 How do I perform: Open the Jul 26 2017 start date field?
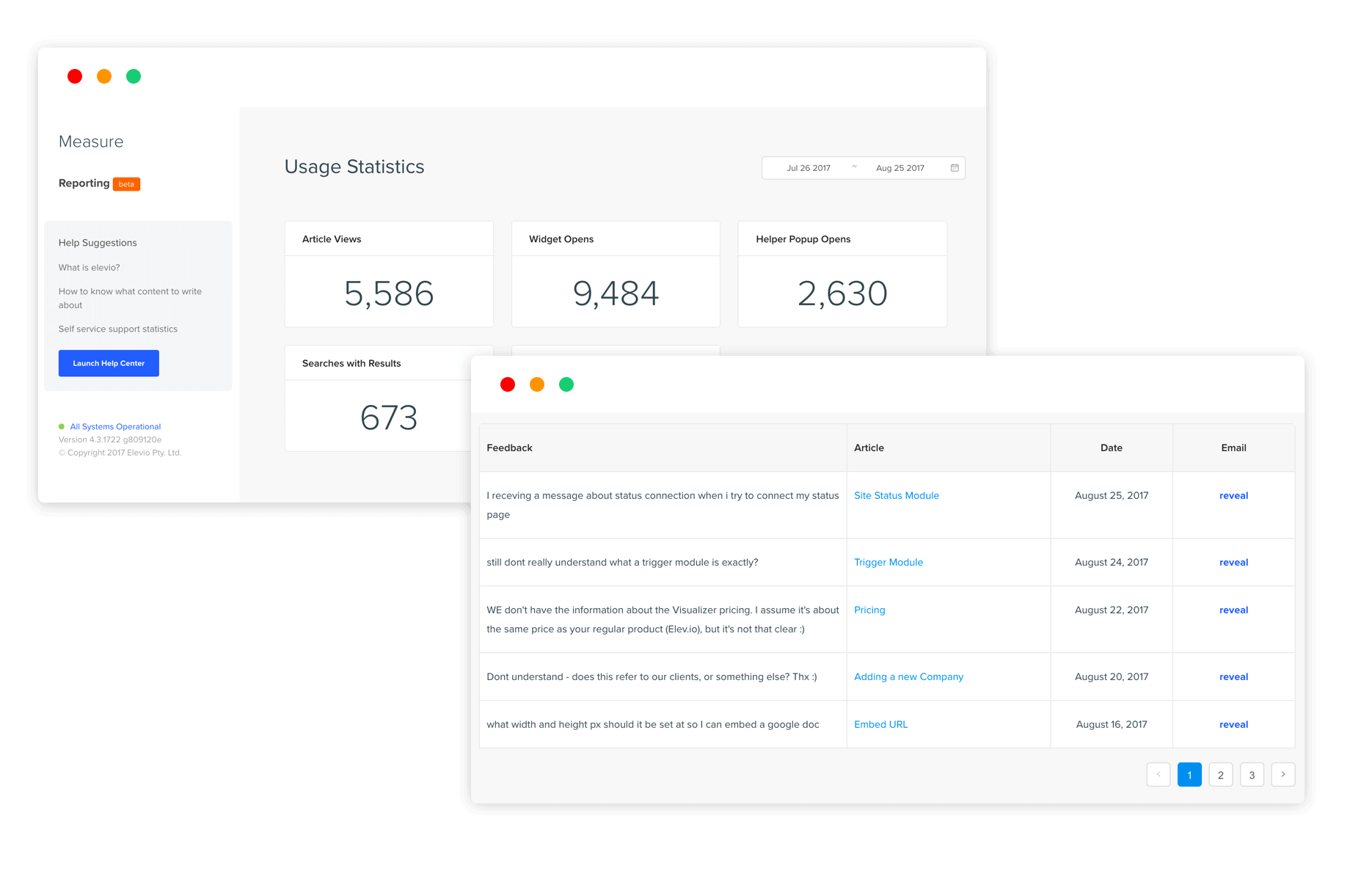(x=808, y=168)
